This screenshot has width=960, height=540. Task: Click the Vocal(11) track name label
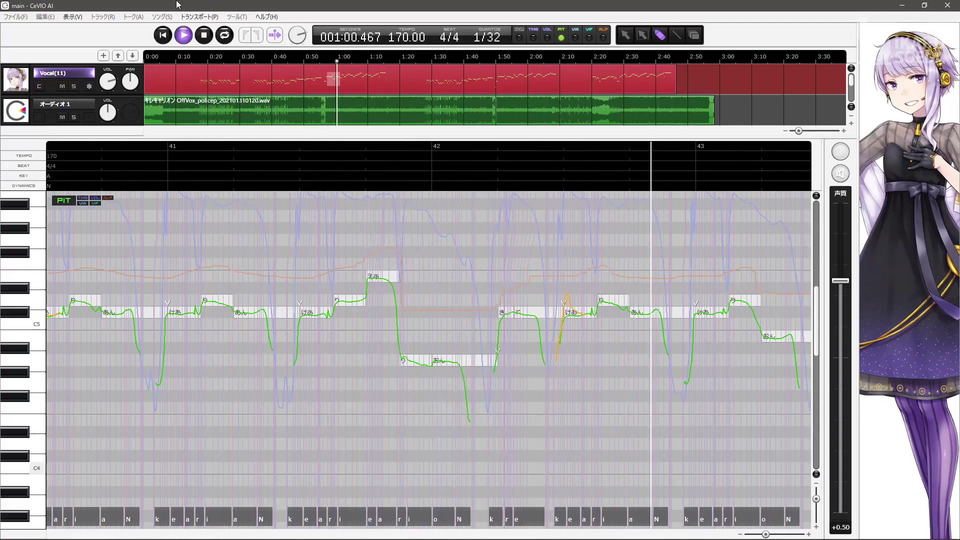(x=64, y=73)
